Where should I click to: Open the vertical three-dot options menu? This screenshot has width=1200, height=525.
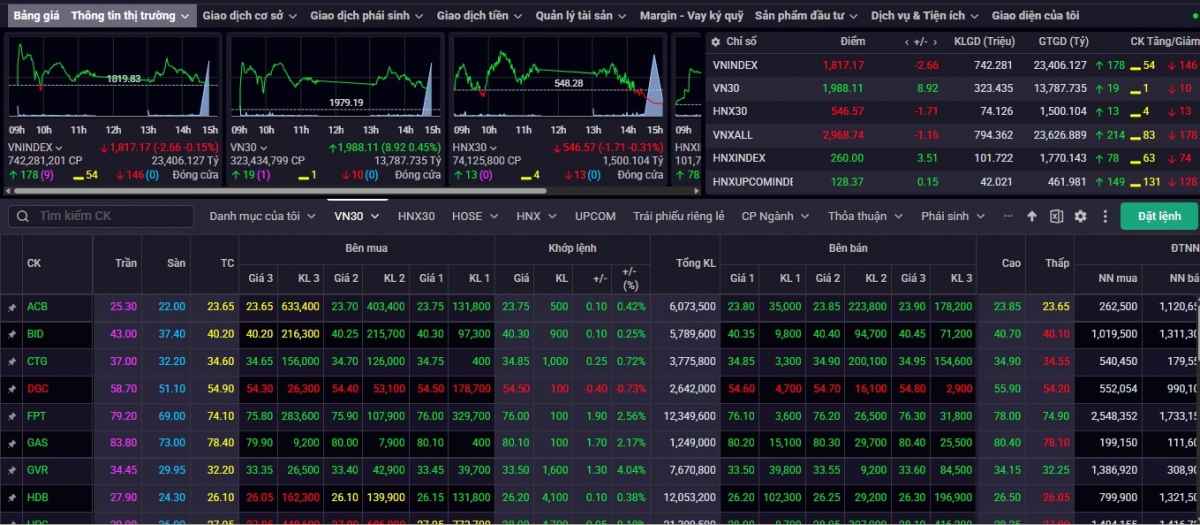coord(1105,216)
